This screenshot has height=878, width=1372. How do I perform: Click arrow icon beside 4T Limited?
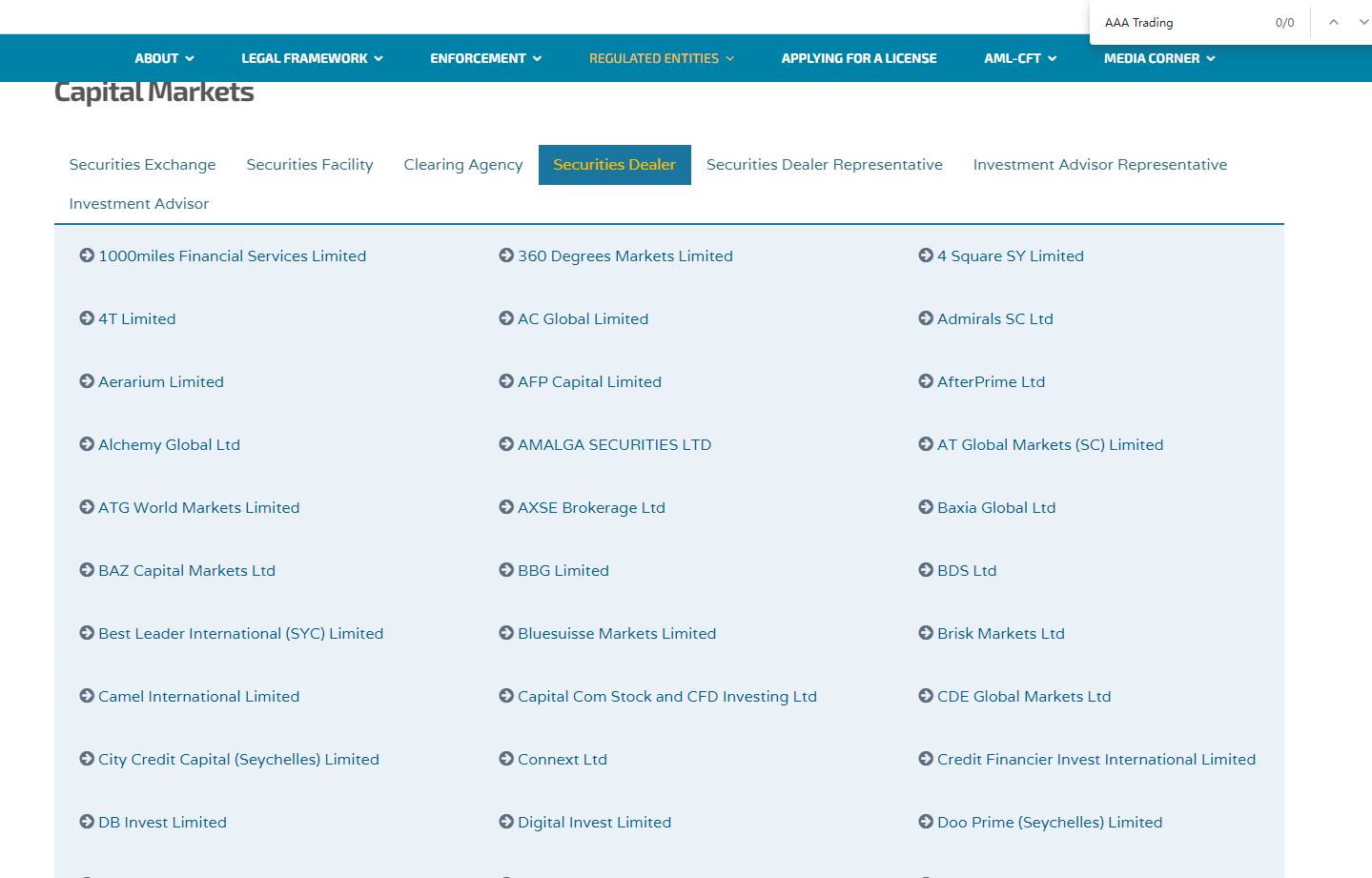[x=87, y=318]
